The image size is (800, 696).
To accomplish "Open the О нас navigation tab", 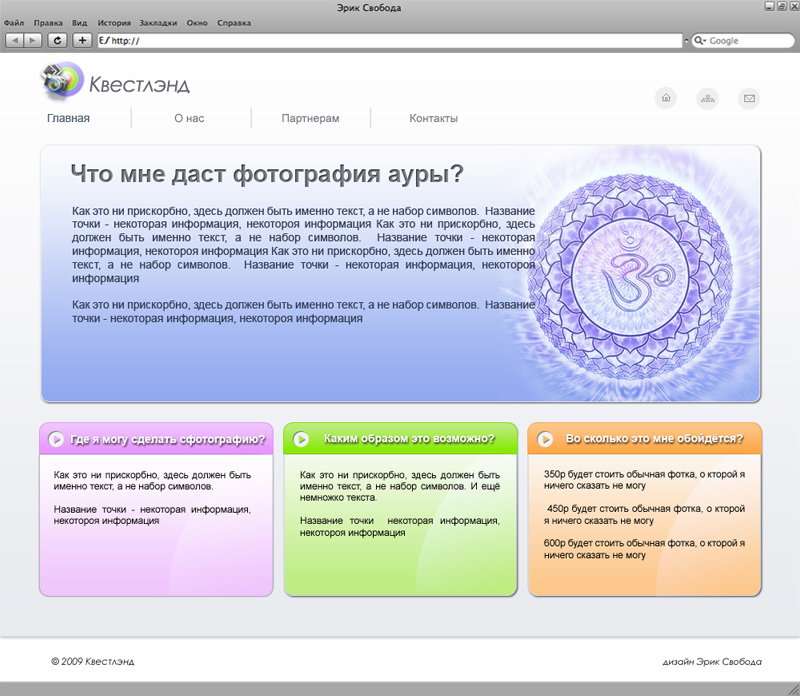I will [x=189, y=118].
